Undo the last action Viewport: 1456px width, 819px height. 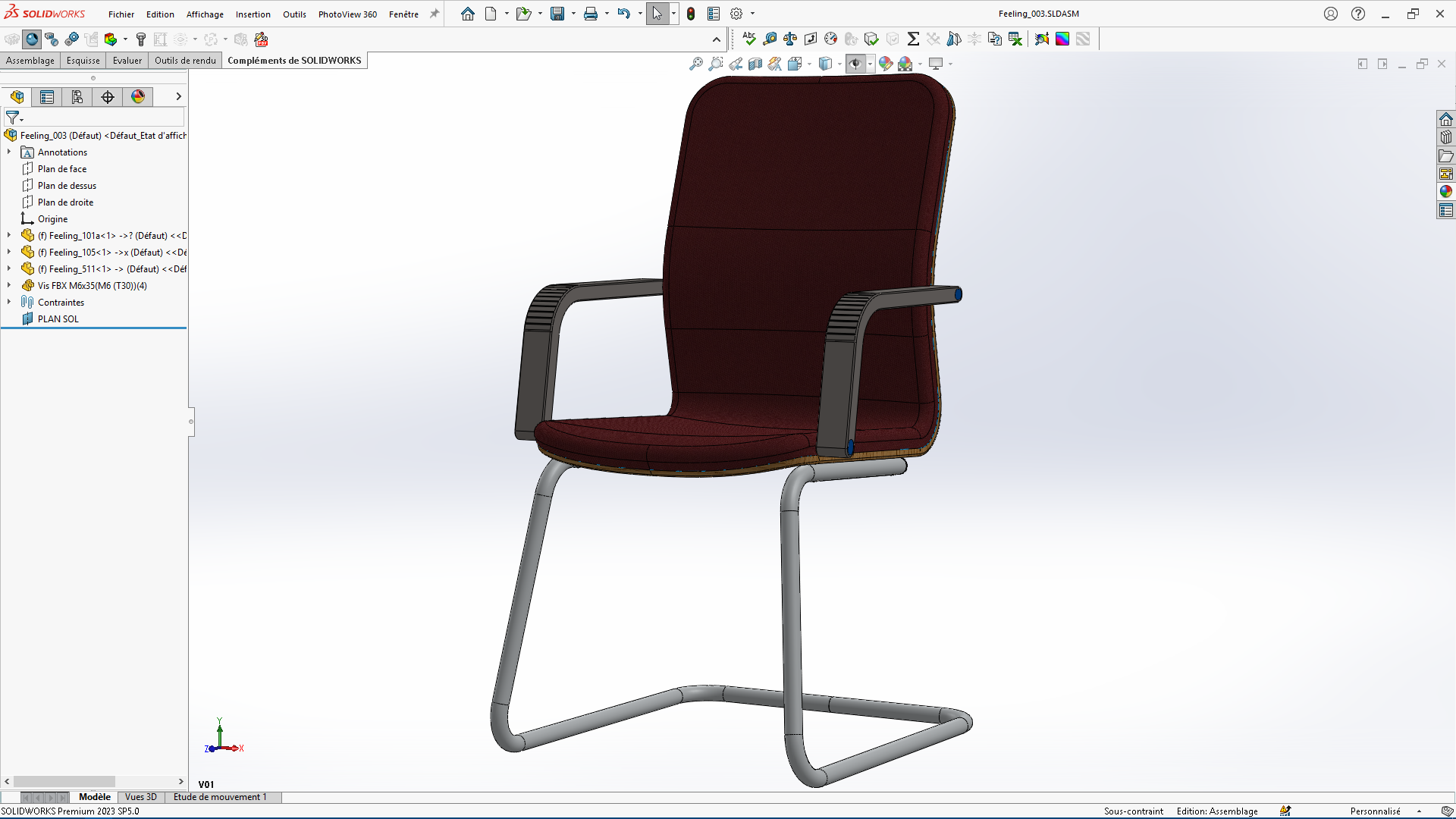tap(624, 14)
